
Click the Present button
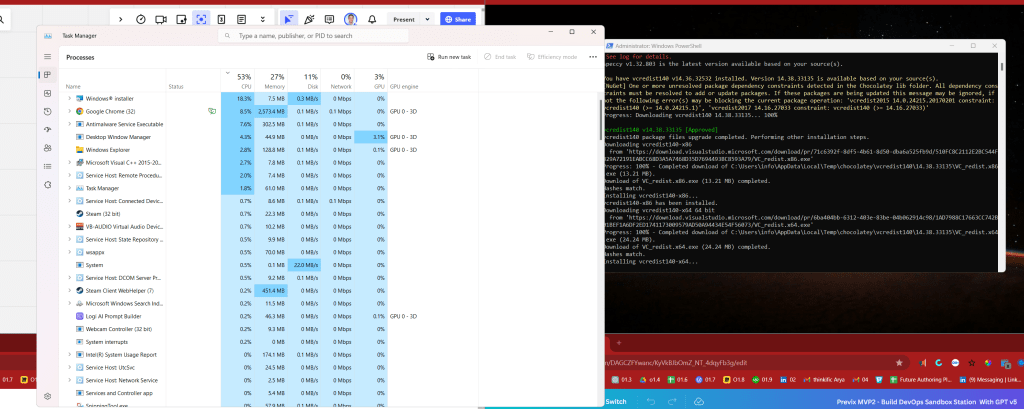[404, 20]
